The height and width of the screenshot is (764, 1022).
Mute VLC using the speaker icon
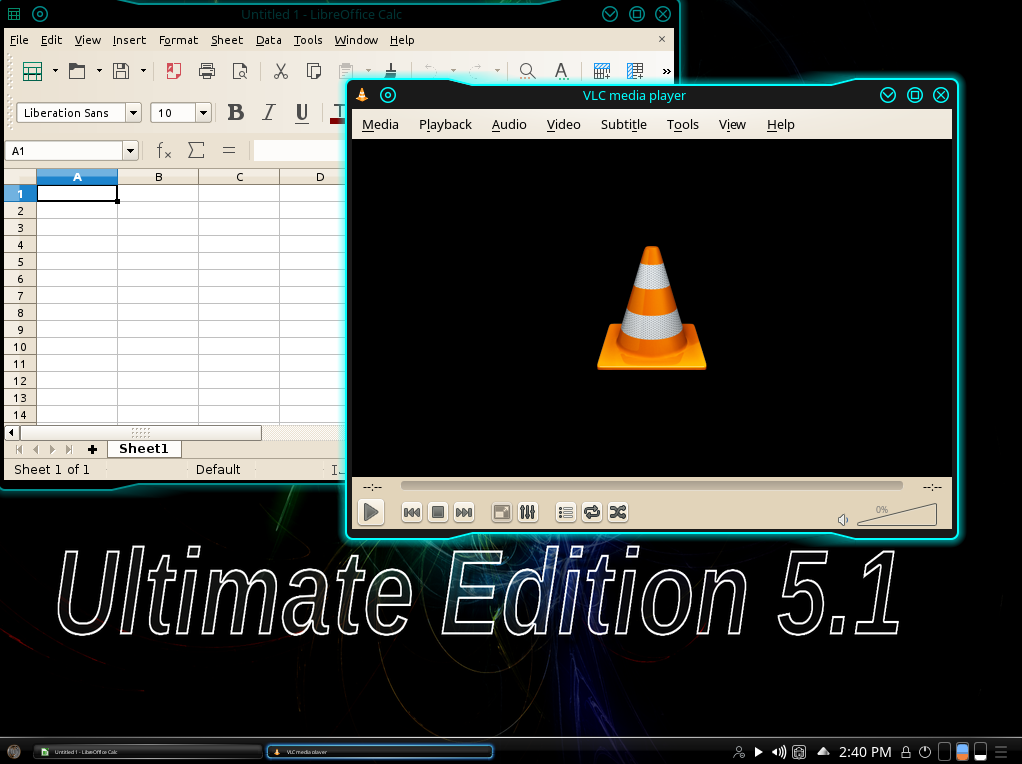coord(843,519)
